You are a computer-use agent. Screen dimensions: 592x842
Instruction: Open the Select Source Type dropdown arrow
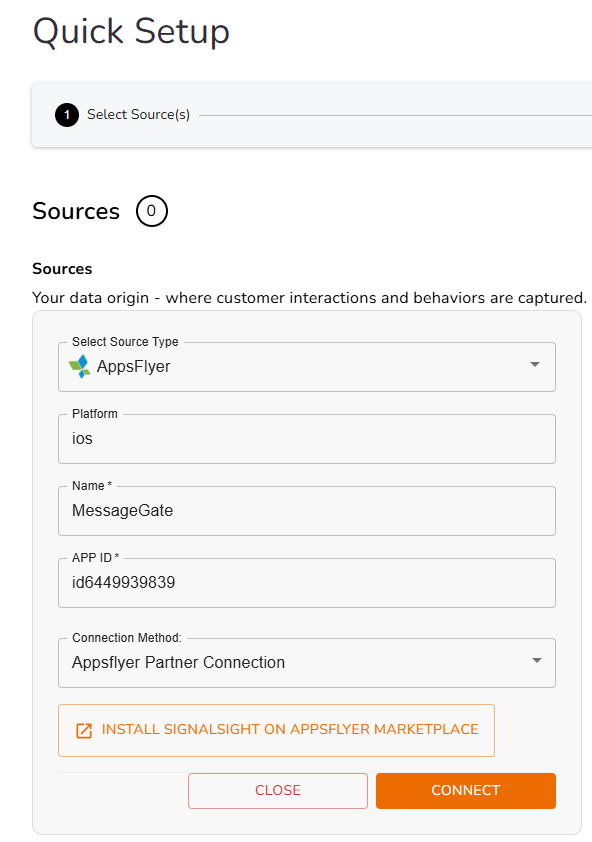(x=535, y=365)
